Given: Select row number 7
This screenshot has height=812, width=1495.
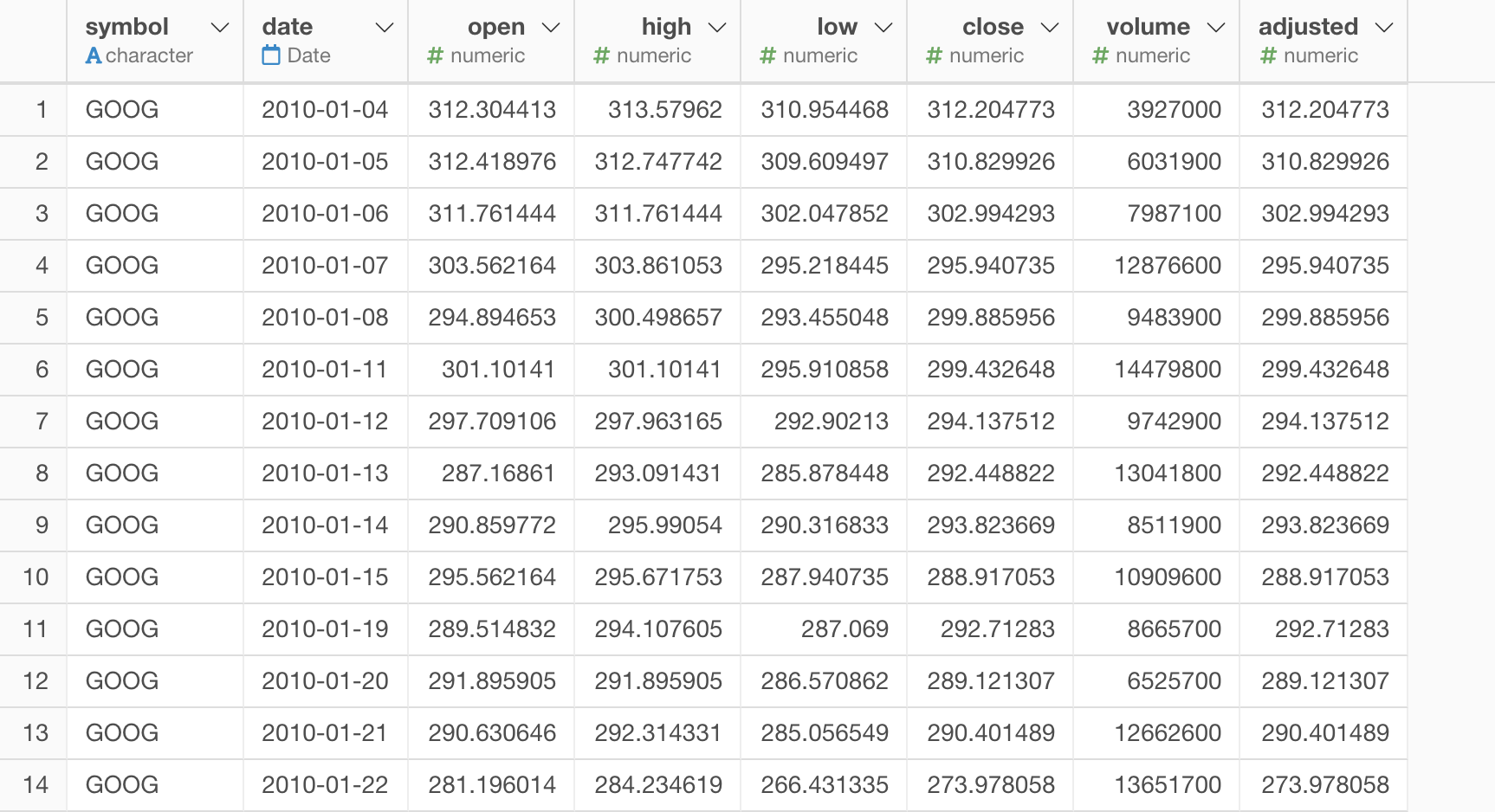Looking at the screenshot, I should click(41, 422).
